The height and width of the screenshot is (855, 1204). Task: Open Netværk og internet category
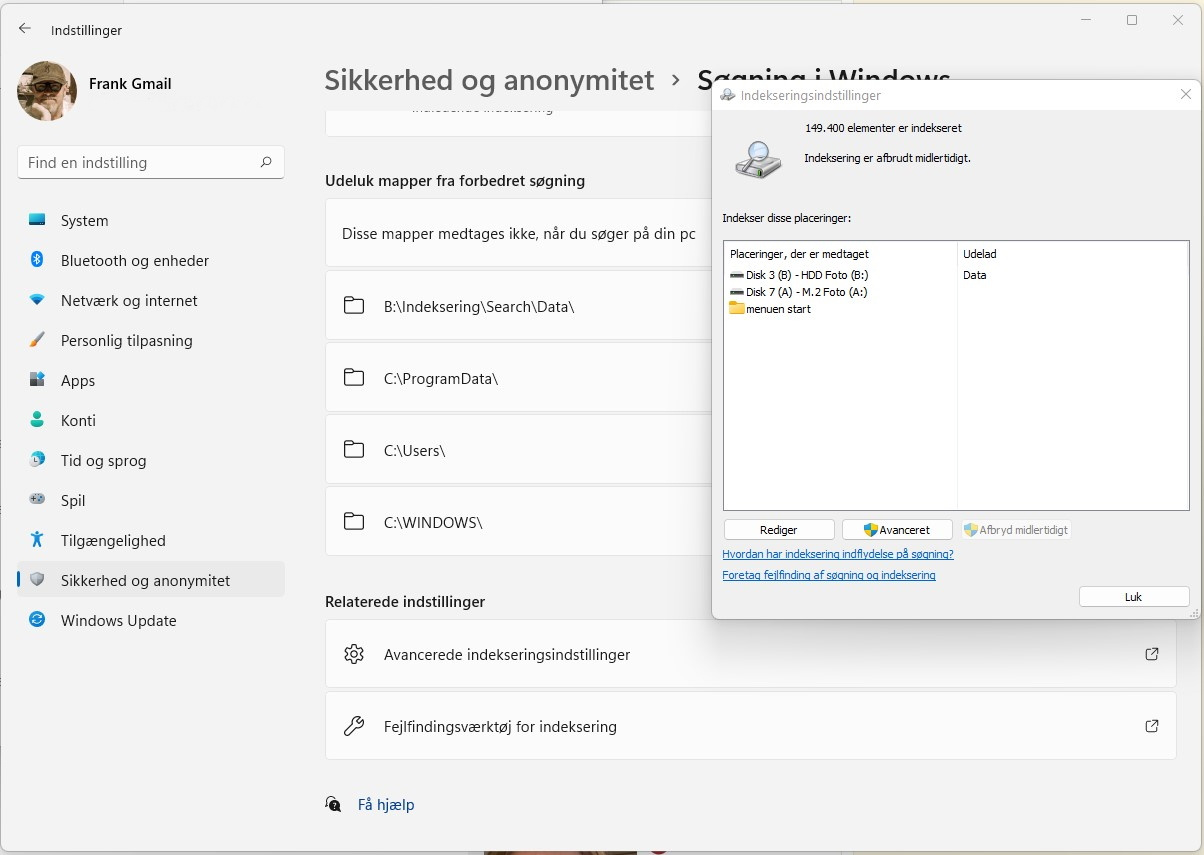tap(151, 300)
